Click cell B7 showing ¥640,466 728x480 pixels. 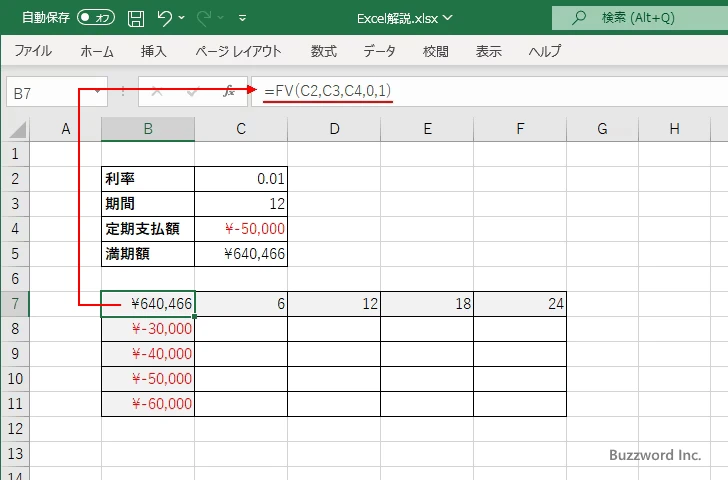click(148, 304)
